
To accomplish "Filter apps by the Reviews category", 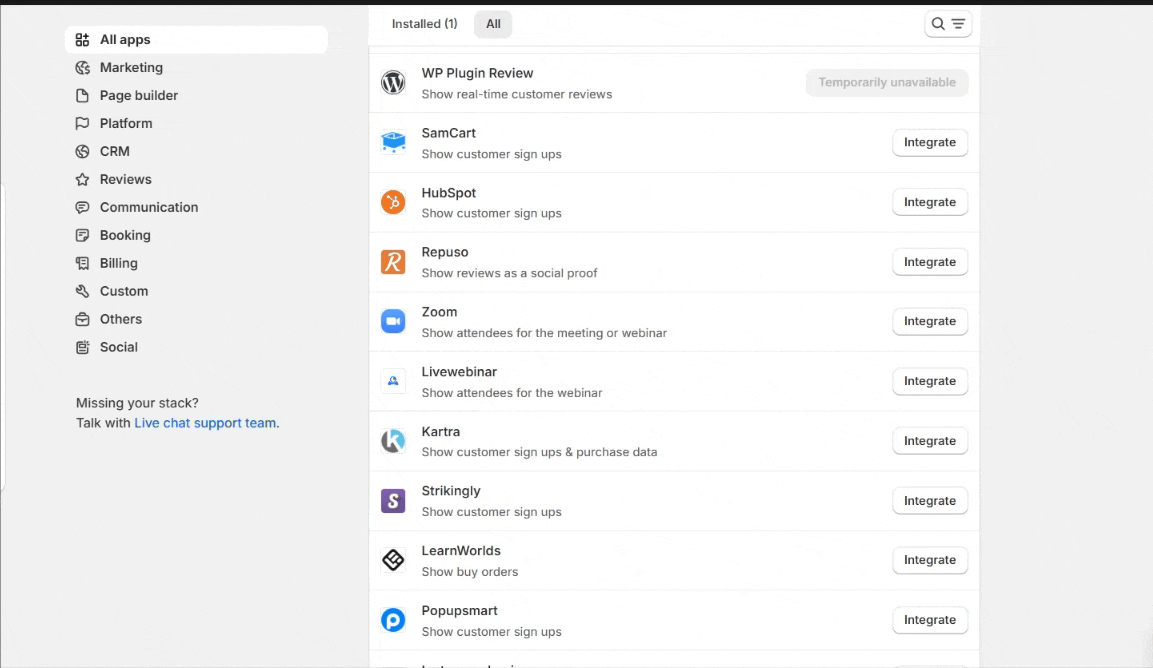I will point(126,180).
